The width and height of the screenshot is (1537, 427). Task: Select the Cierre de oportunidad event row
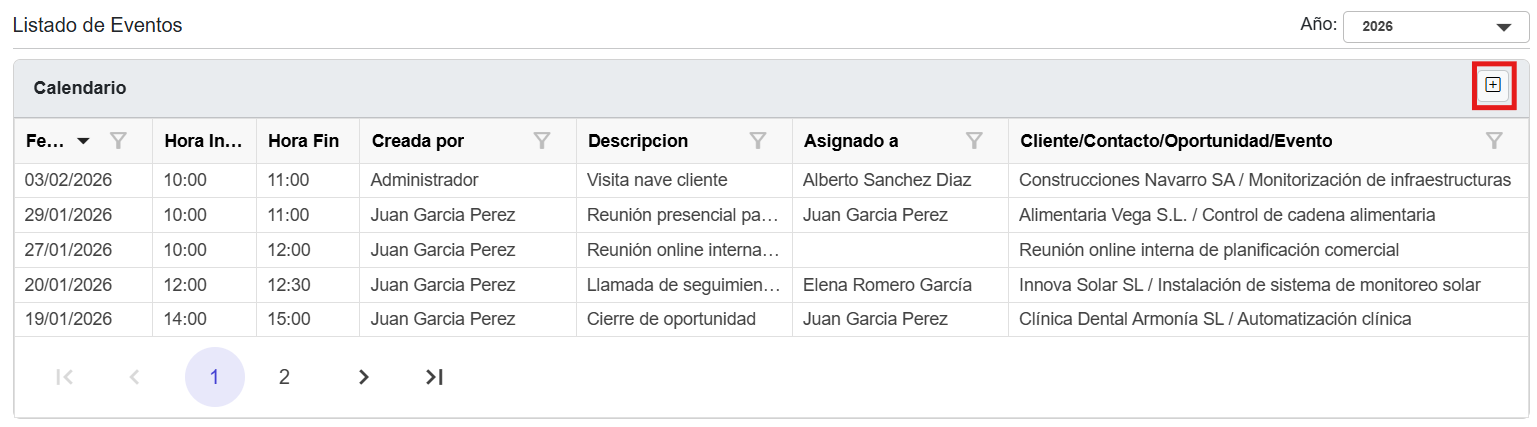671,319
